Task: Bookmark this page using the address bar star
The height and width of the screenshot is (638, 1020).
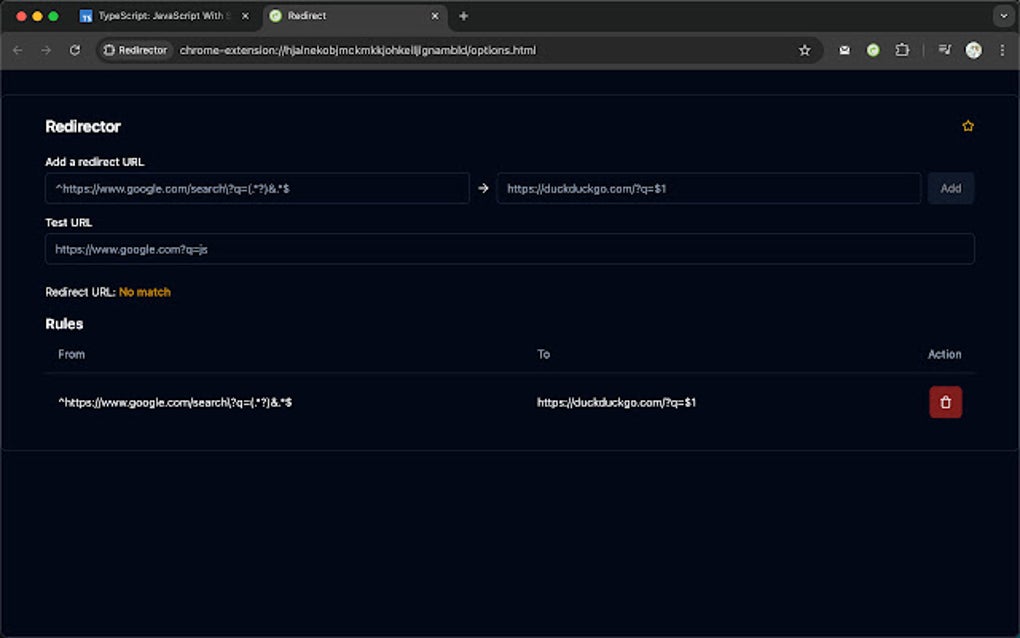Action: (805, 49)
